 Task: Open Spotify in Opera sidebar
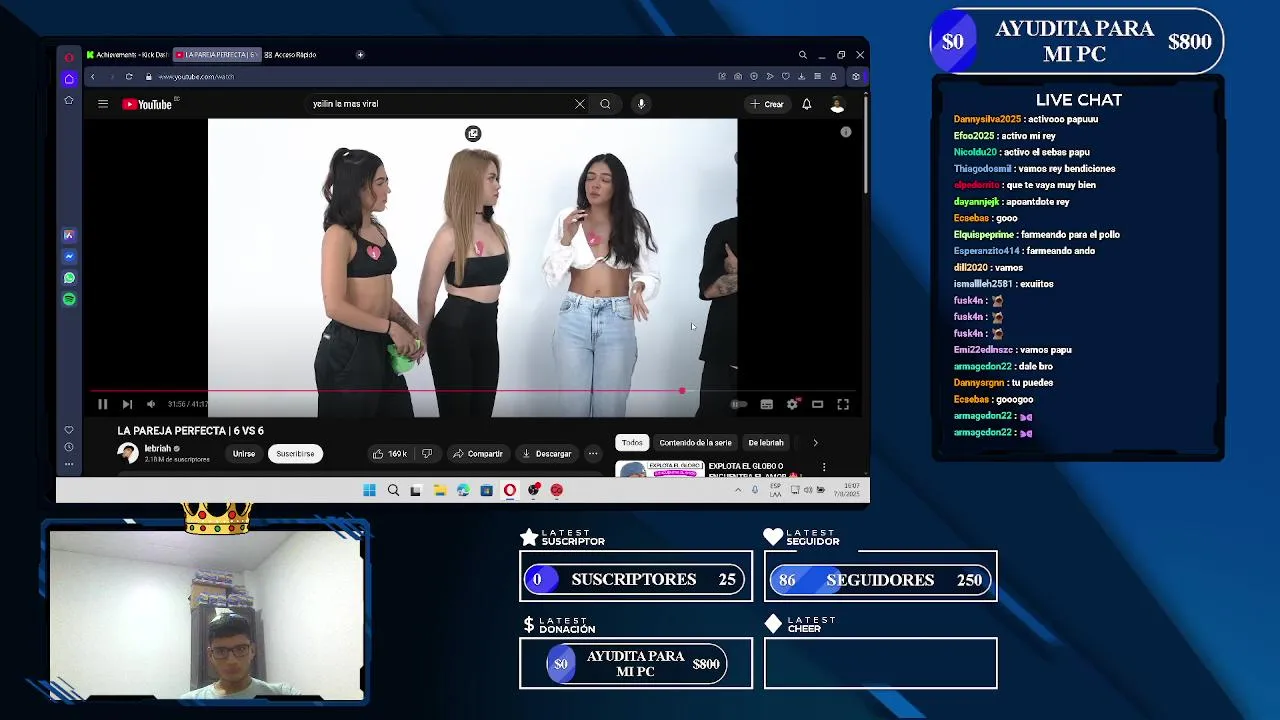[x=69, y=299]
